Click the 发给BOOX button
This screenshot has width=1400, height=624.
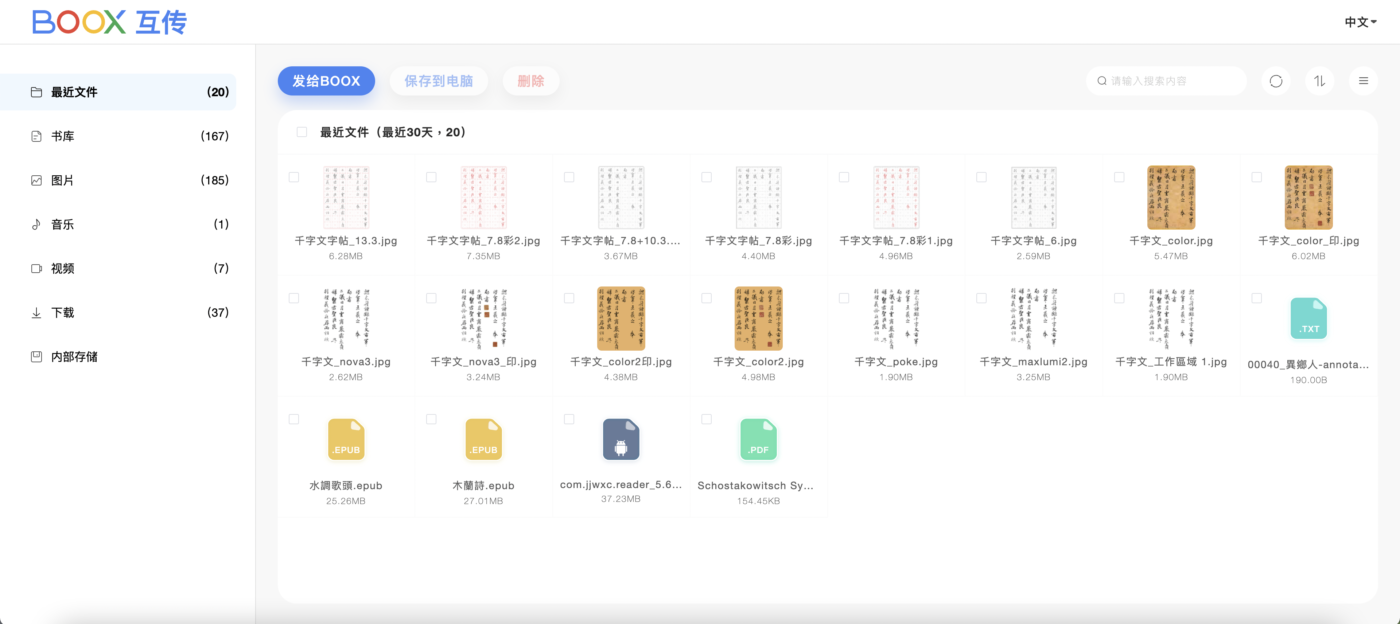coord(326,81)
